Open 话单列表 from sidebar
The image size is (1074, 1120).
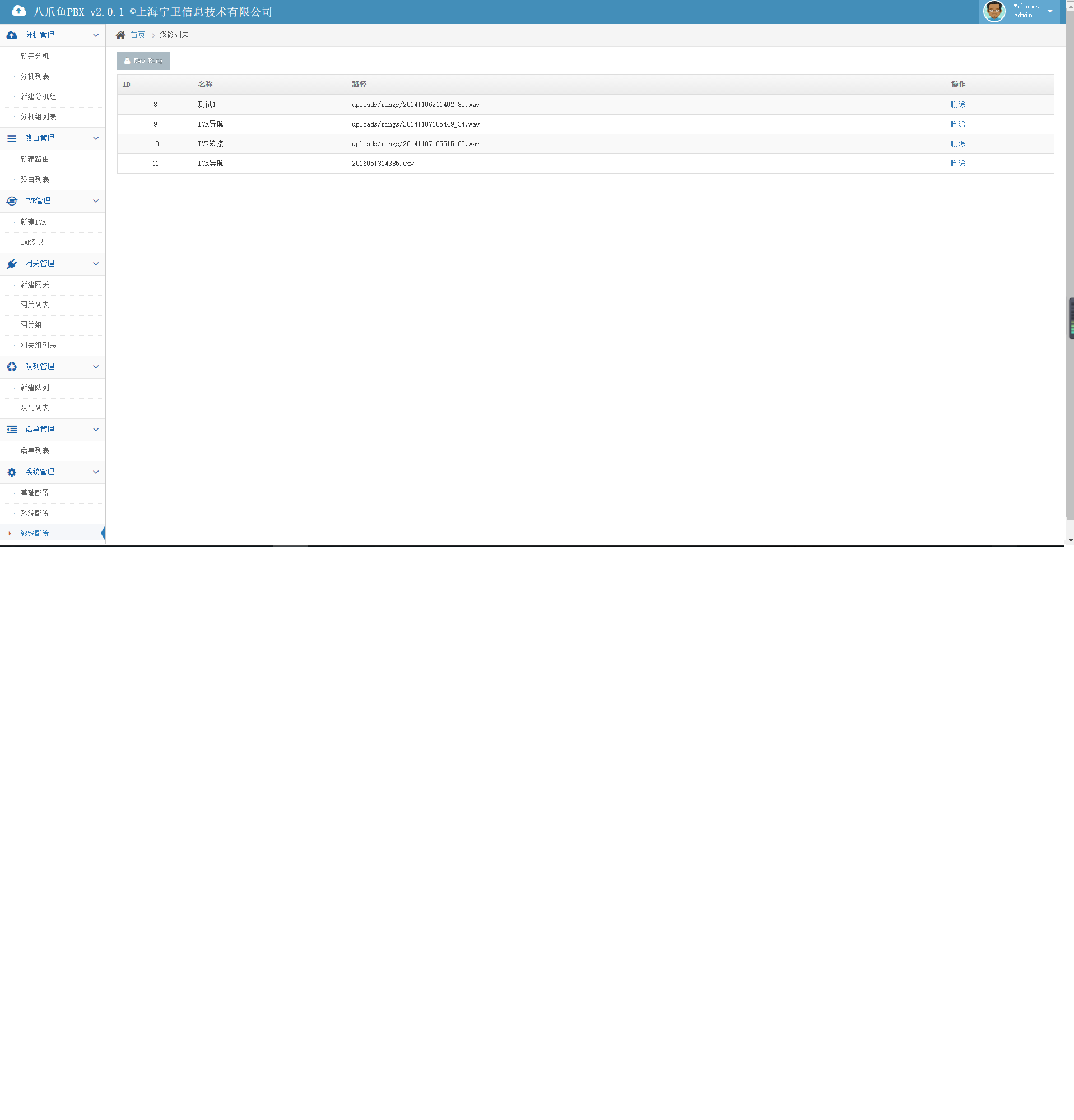pos(34,451)
